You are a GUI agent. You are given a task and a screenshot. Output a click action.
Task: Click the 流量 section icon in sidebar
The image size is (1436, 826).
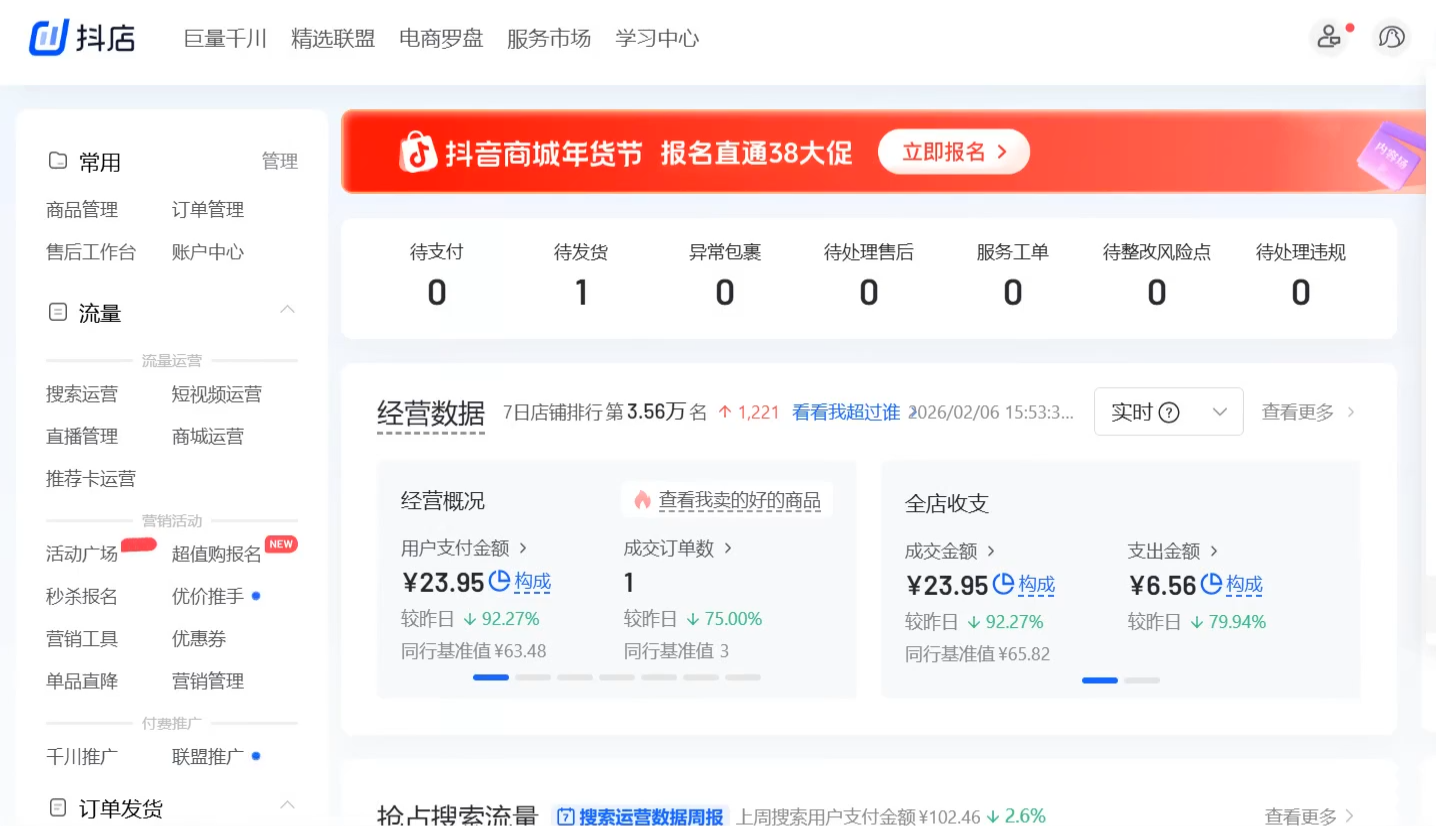(x=57, y=312)
